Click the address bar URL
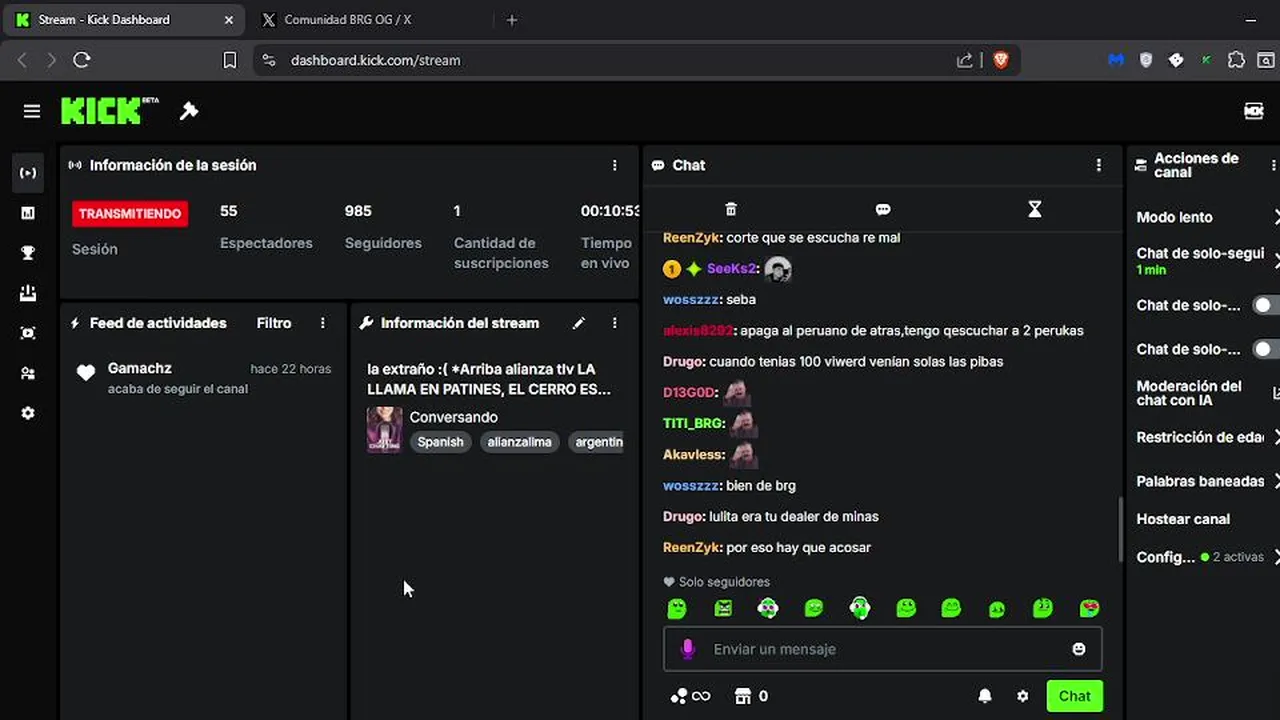1280x720 pixels. tap(375, 60)
